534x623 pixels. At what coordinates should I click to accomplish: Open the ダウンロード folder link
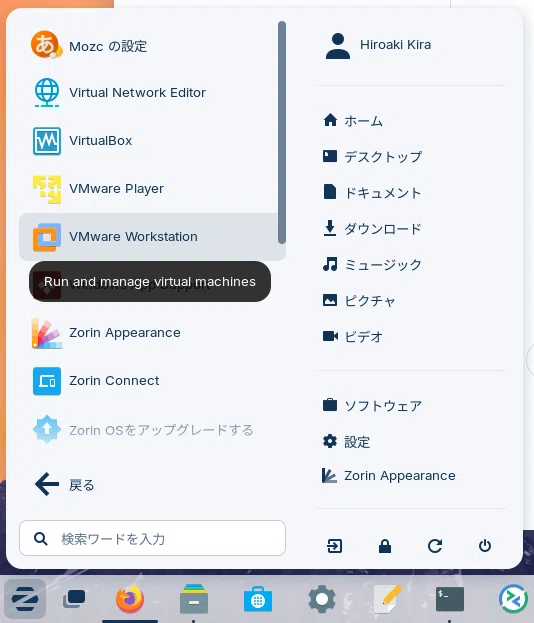click(382, 228)
